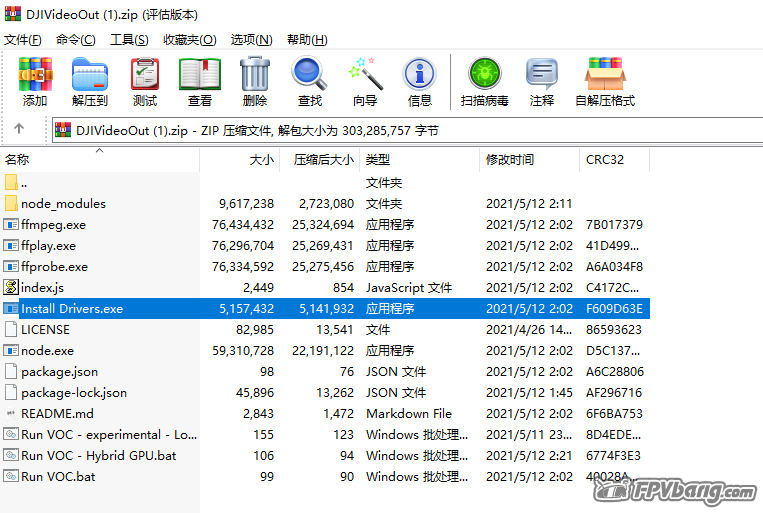Image resolution: width=763 pixels, height=513 pixels.
Task: Open the 收藏夹(O) menu
Action: click(190, 39)
